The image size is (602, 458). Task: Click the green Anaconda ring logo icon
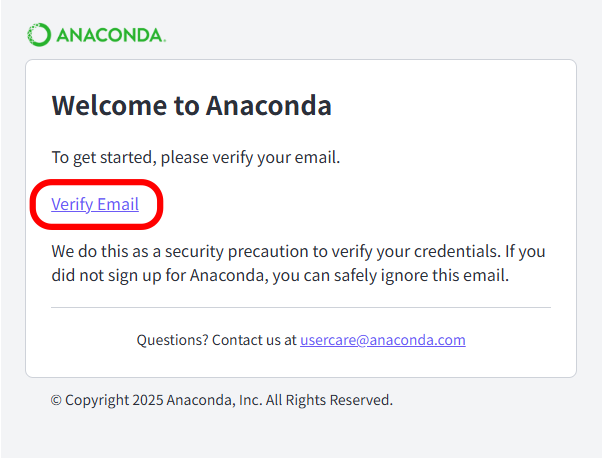[39, 35]
